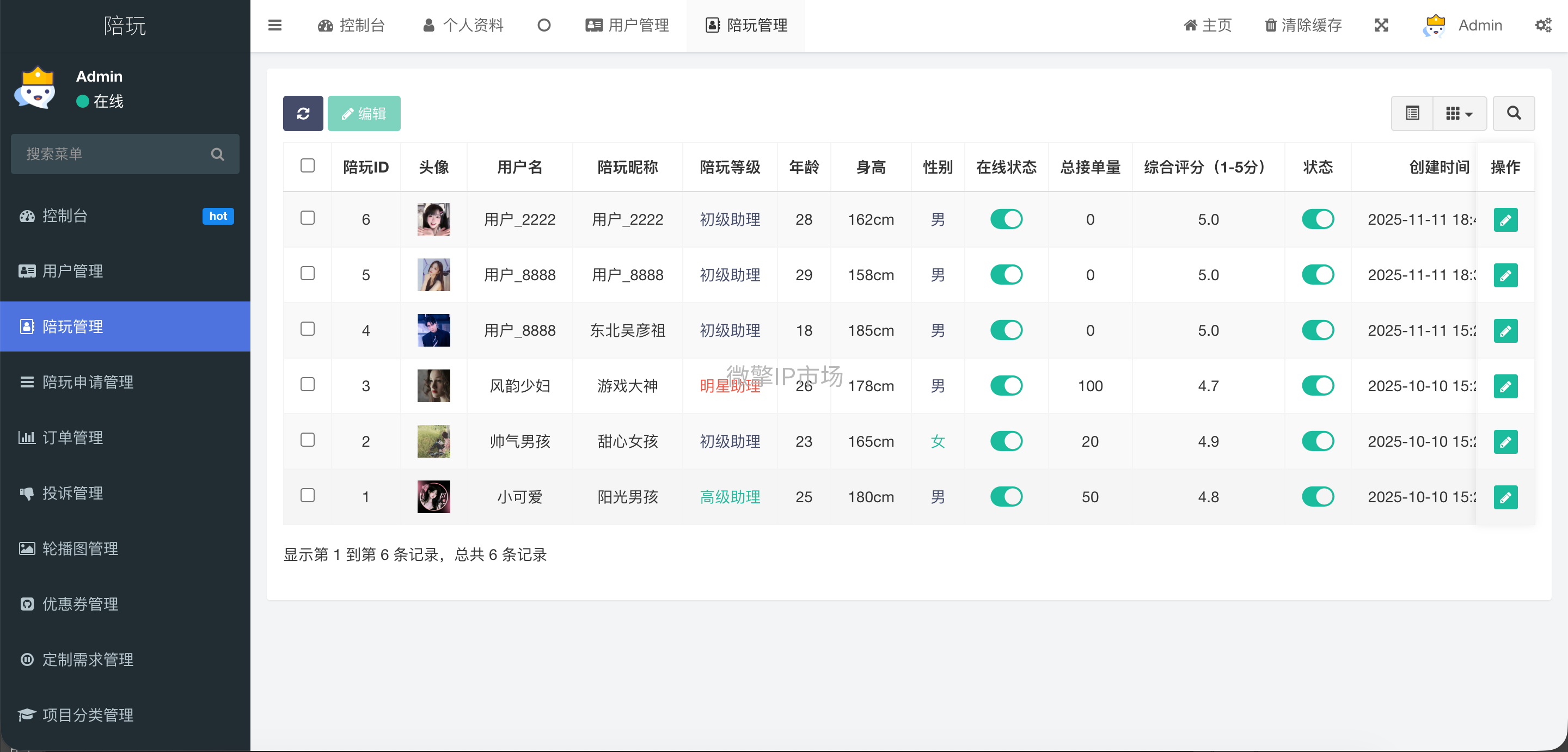1568x752 pixels.
Task: Turn off 状态 switch for 帅气男孩
Action: [1318, 441]
